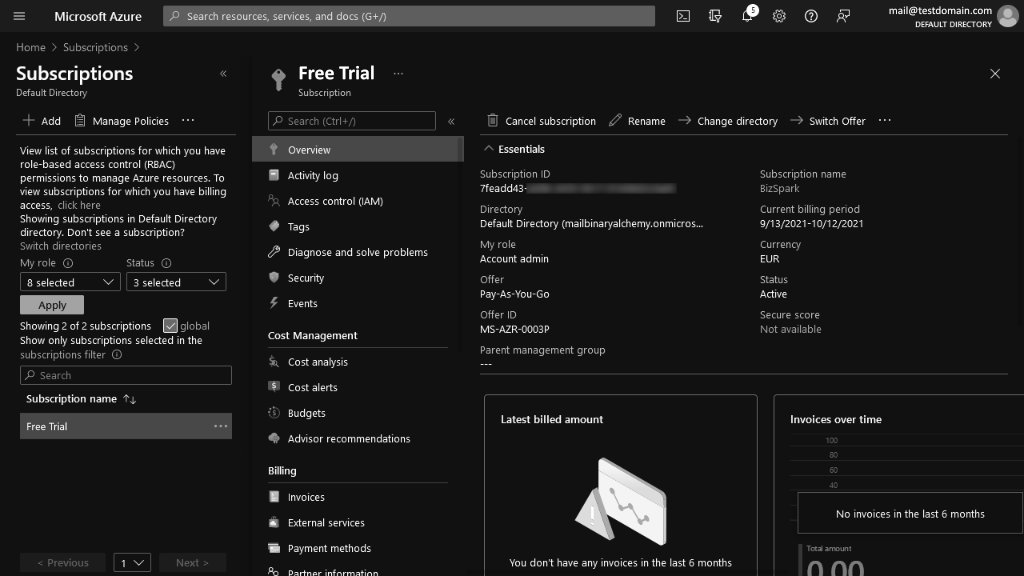
Task: Click the My role info icon
Action: tap(68, 263)
